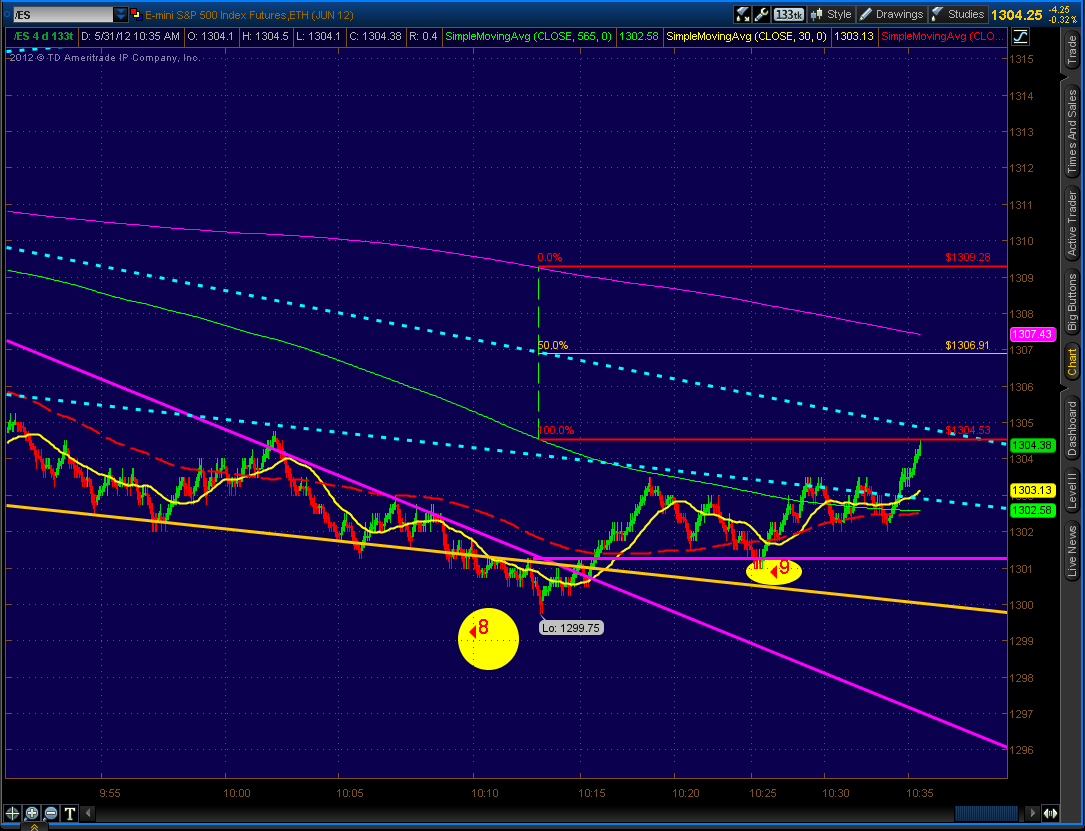Click the 1304.38 green last-price bubble

pyautogui.click(x=1032, y=446)
